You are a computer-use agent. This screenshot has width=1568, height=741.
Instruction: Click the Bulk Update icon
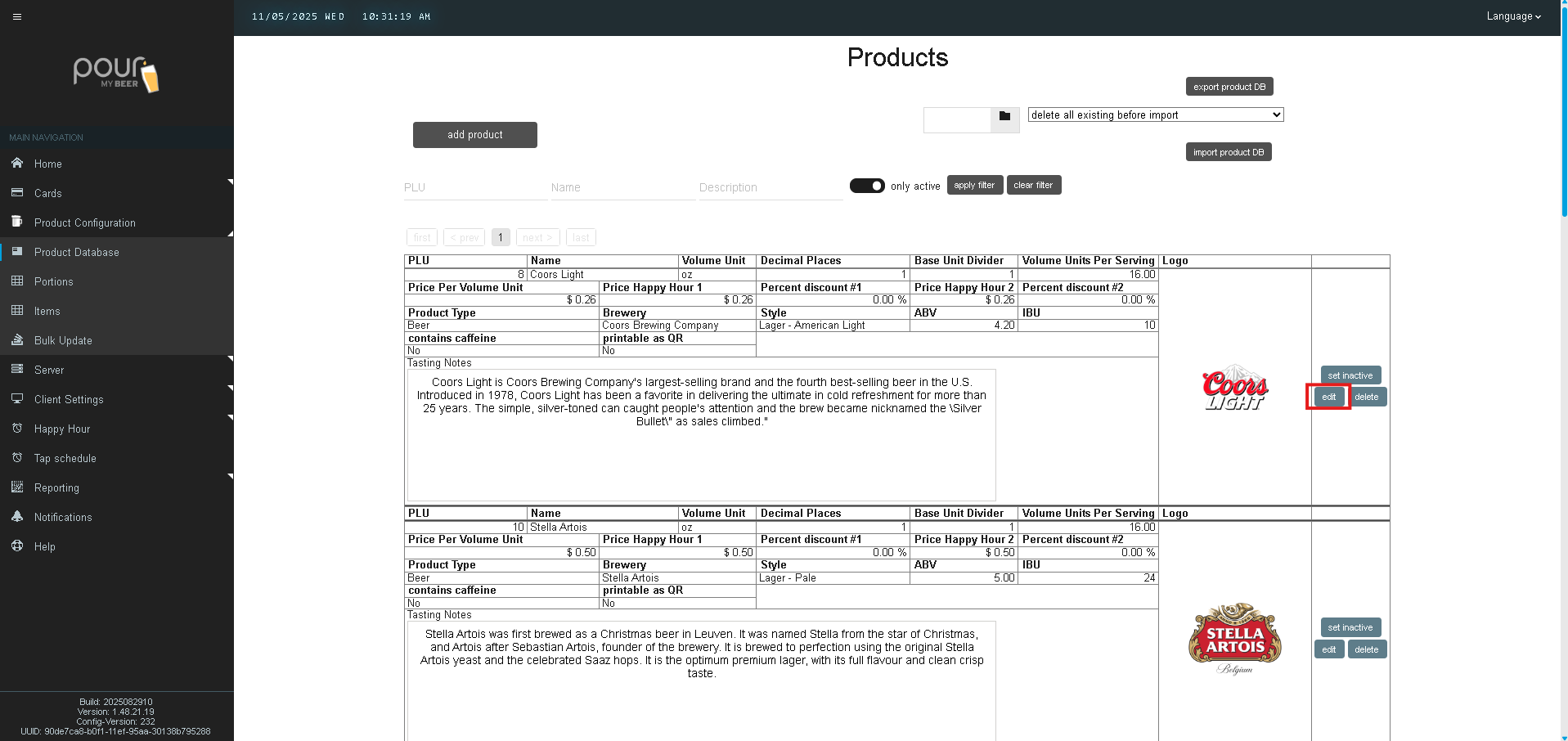tap(17, 340)
